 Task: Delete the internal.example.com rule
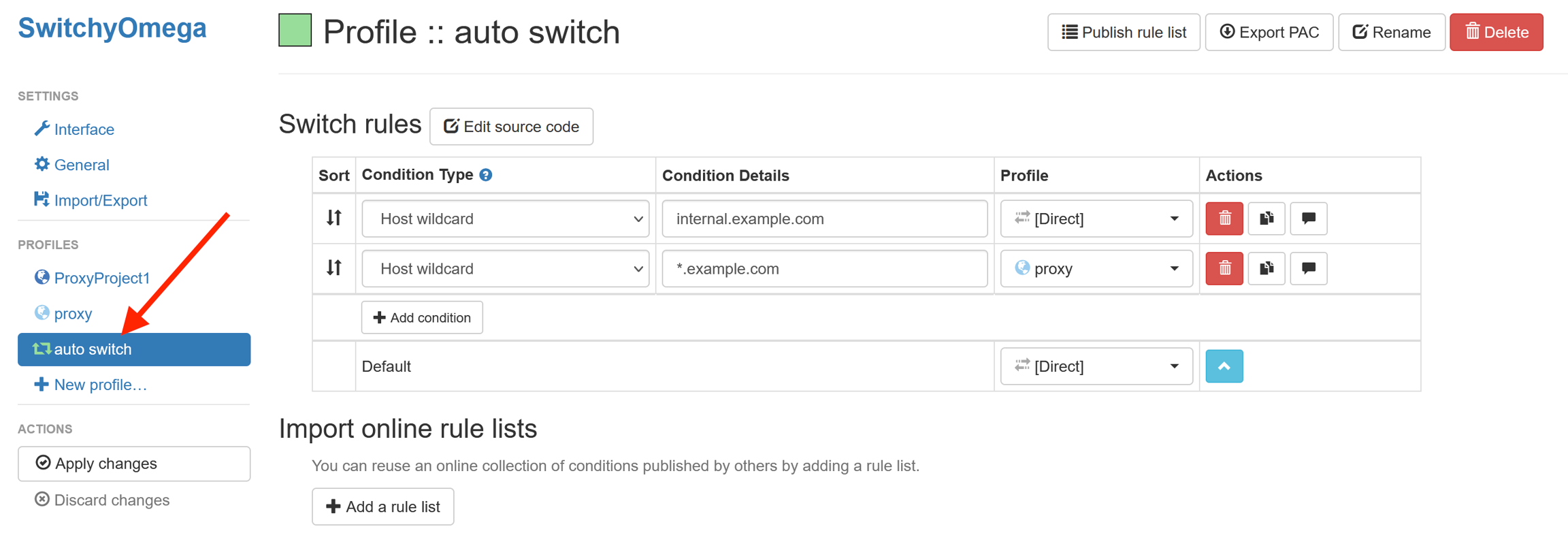(x=1224, y=219)
